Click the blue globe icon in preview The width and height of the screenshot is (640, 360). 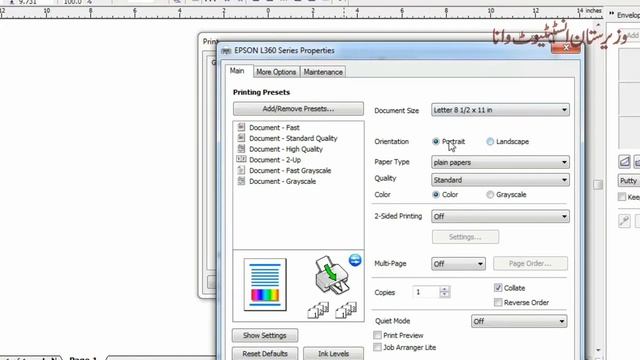point(355,260)
